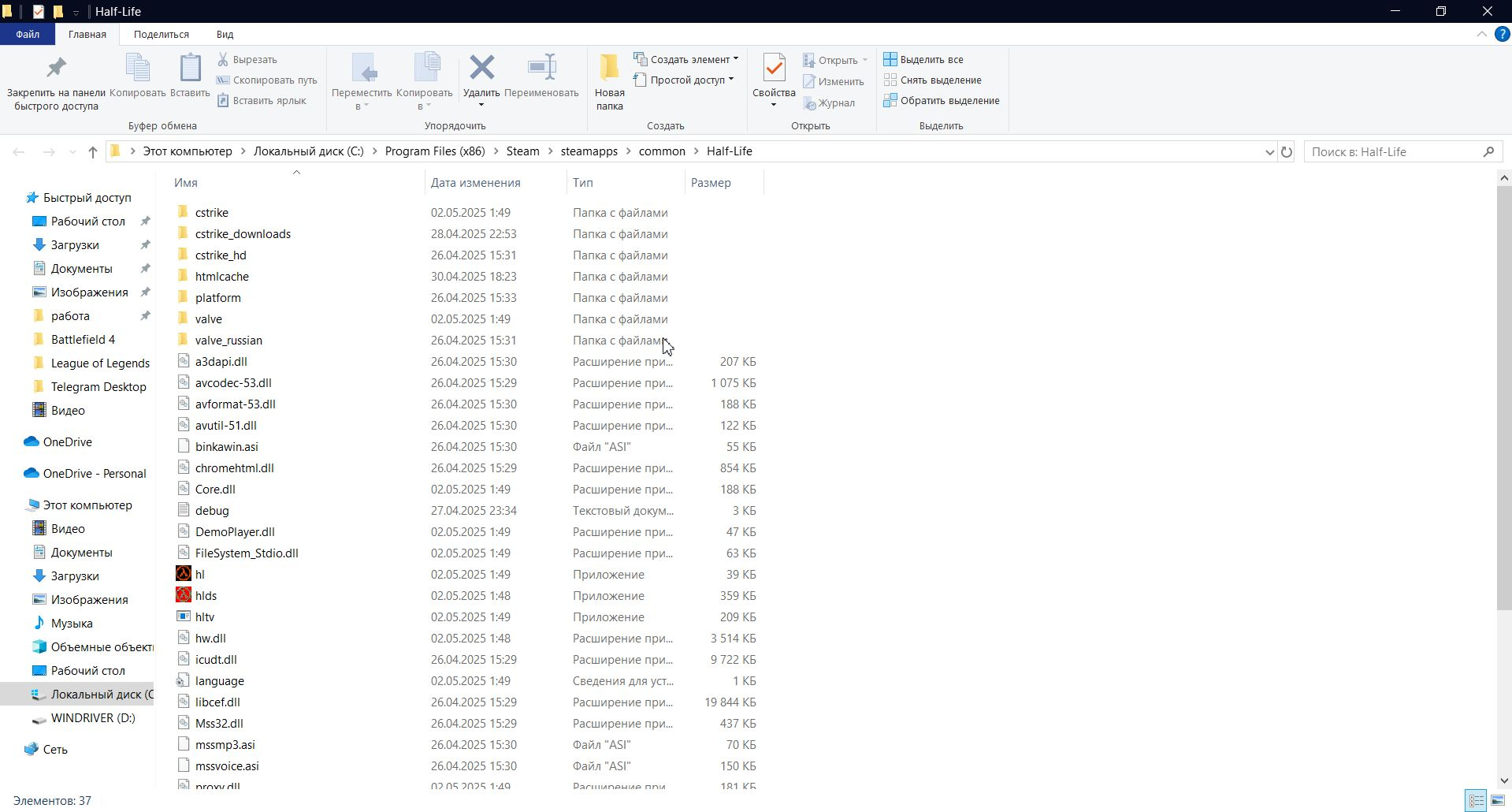Click the refresh button beside address bar
This screenshot has height=812, width=1512.
point(1287,152)
